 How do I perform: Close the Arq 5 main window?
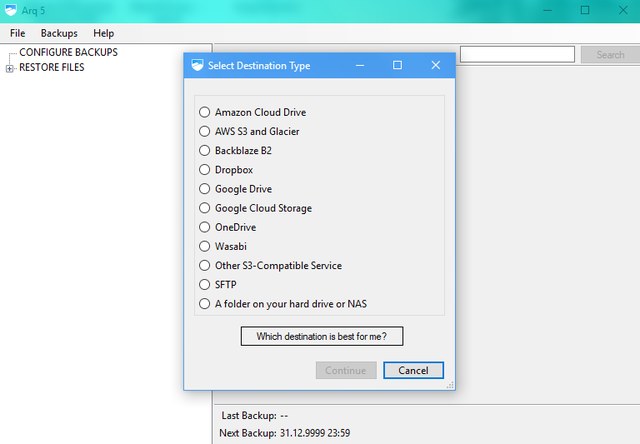tap(623, 10)
